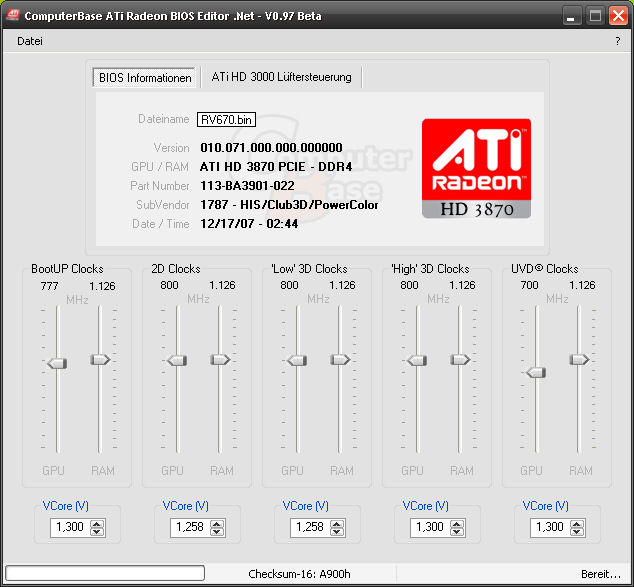Decrease 'Low' 3D VCore with down arrow

tap(337, 532)
